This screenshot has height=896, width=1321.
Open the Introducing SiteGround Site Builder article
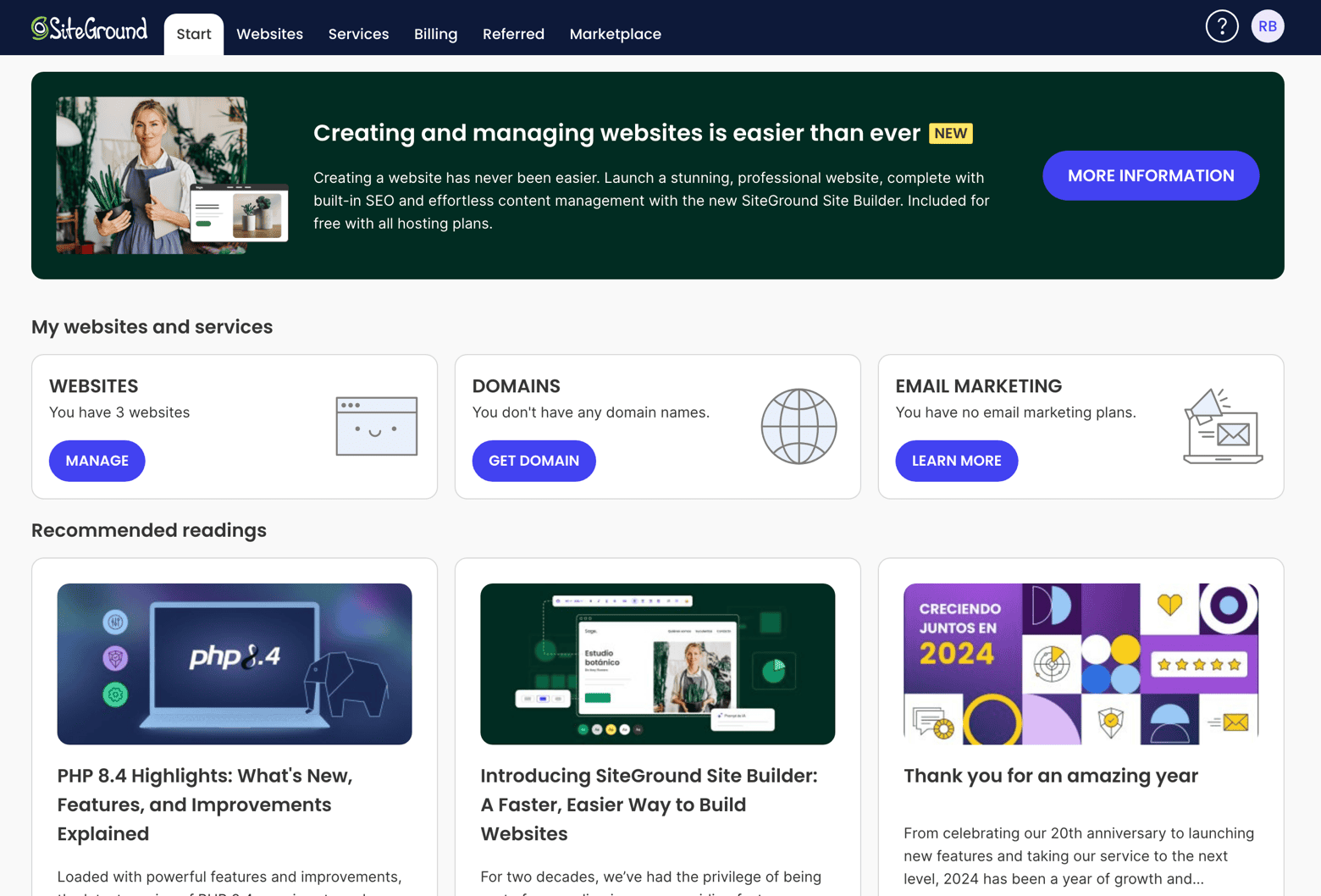pos(649,805)
